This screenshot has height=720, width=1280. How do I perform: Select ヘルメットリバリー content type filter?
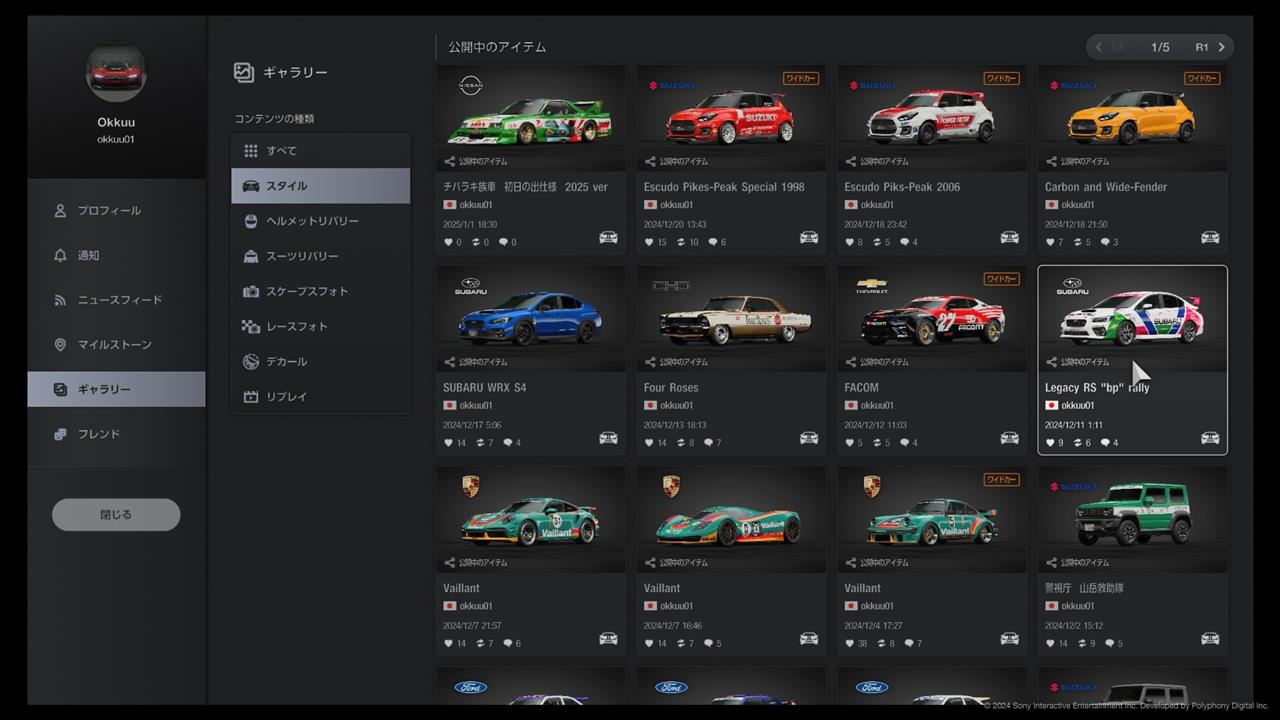tap(320, 221)
